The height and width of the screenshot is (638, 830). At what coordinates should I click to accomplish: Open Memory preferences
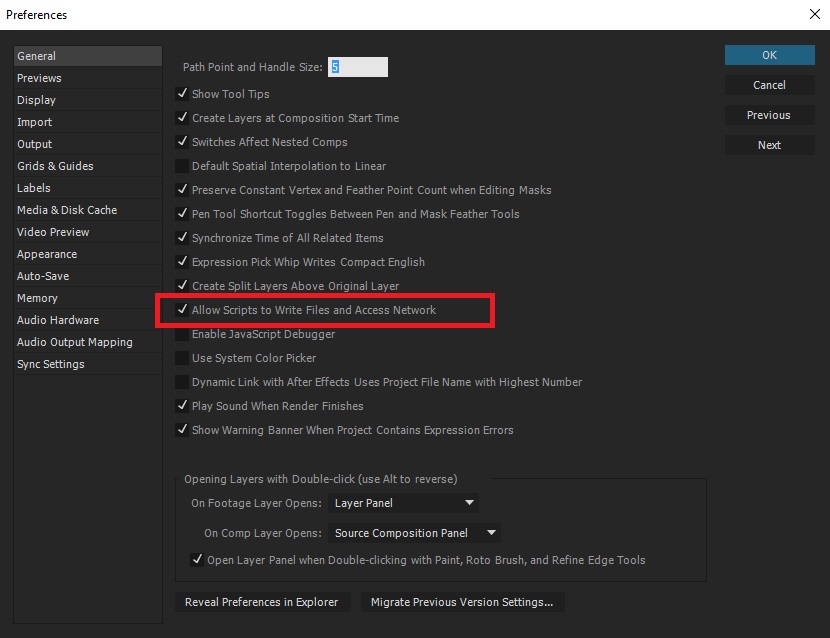(x=88, y=298)
